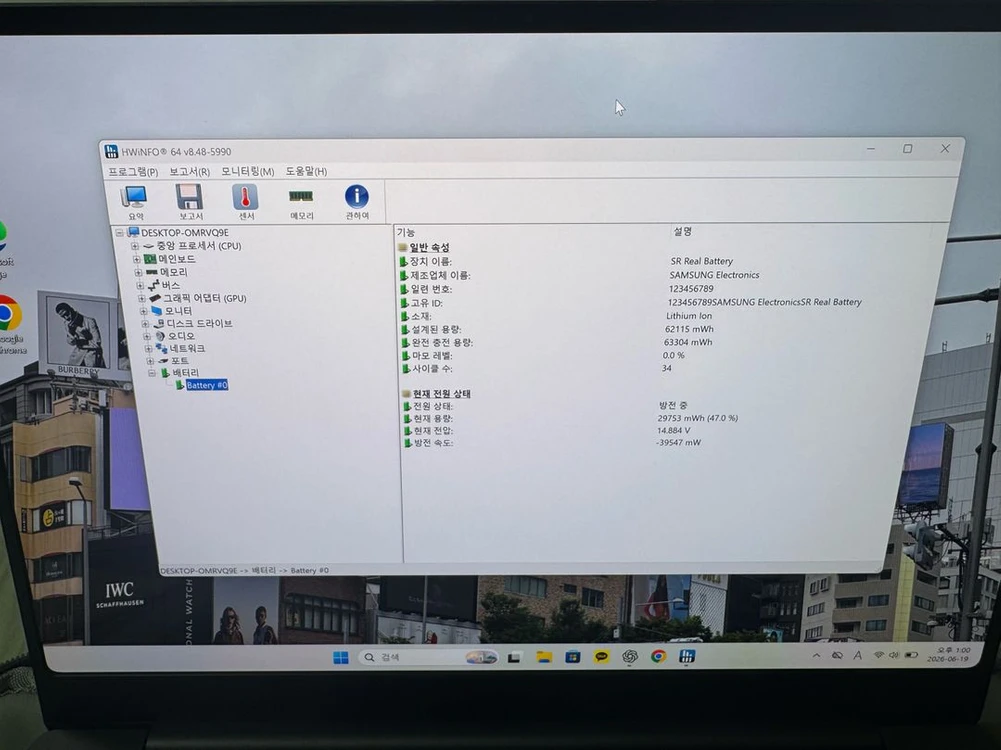1001x750 pixels.
Task: Collapse the DESKTOP-OMRVQ9E root node
Action: (119, 233)
